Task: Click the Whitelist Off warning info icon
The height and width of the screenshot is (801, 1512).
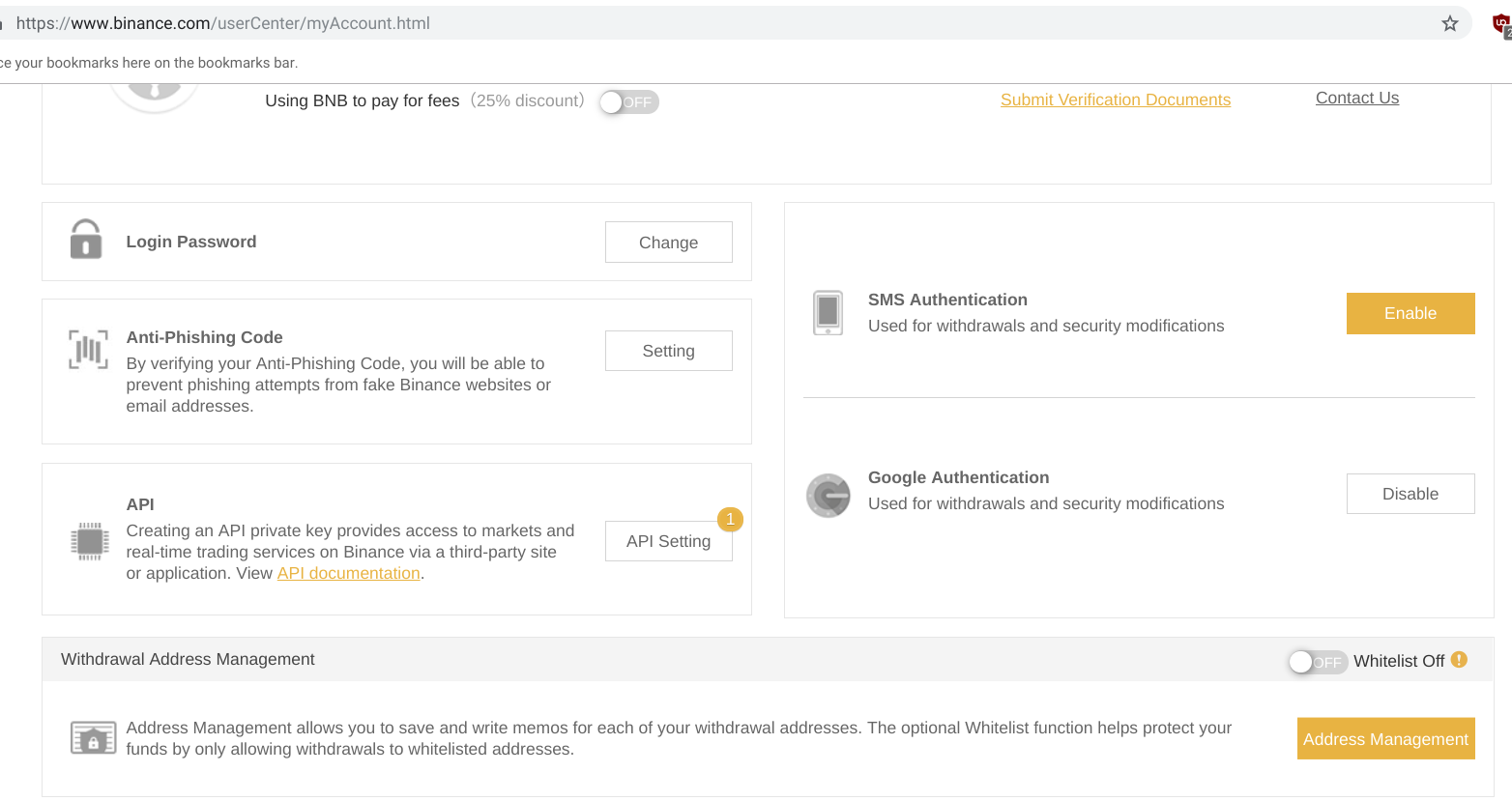Action: point(1459,660)
